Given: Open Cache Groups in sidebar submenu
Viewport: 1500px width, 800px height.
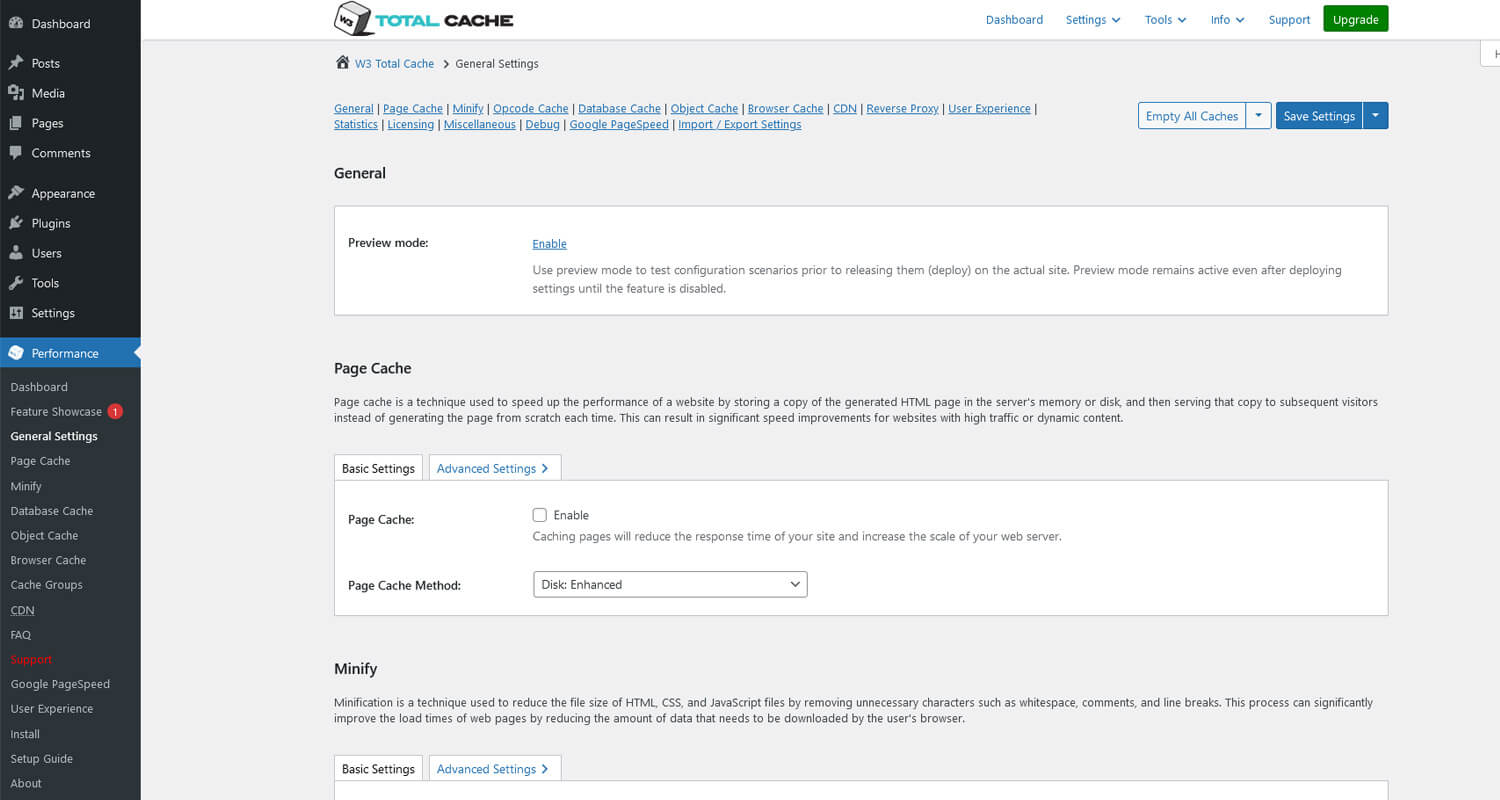Looking at the screenshot, I should coord(47,585).
